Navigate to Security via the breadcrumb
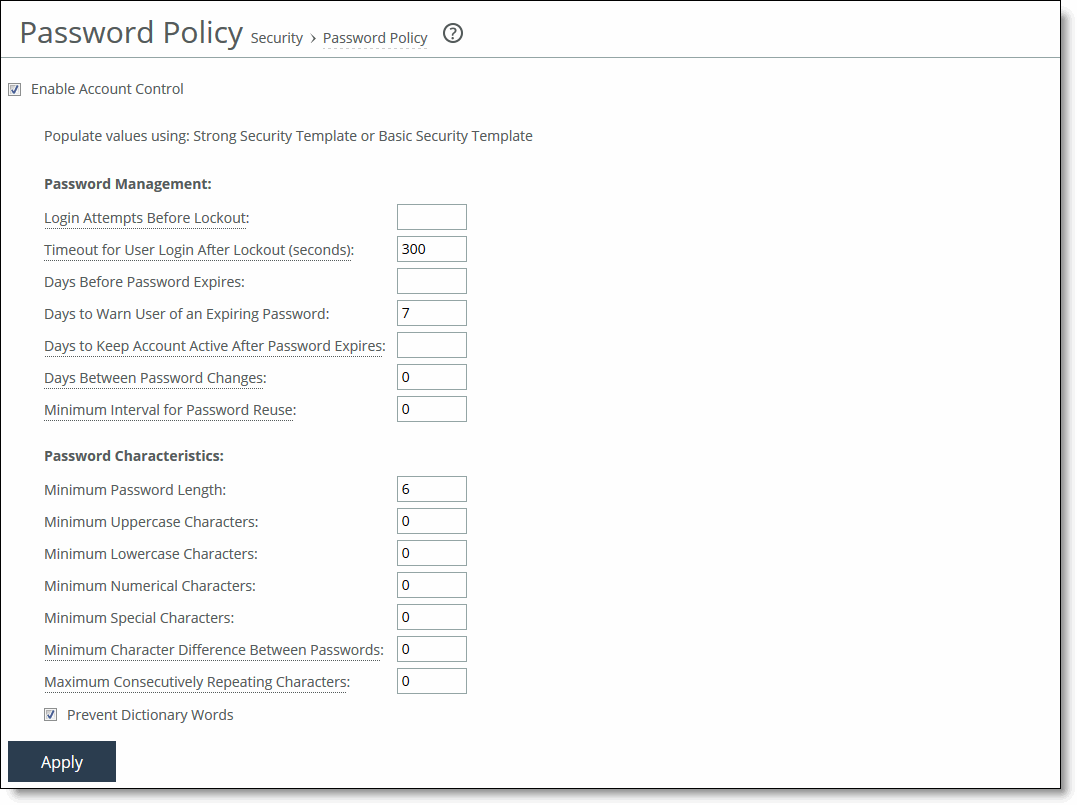Image resolution: width=1077 pixels, height=805 pixels. [x=276, y=38]
